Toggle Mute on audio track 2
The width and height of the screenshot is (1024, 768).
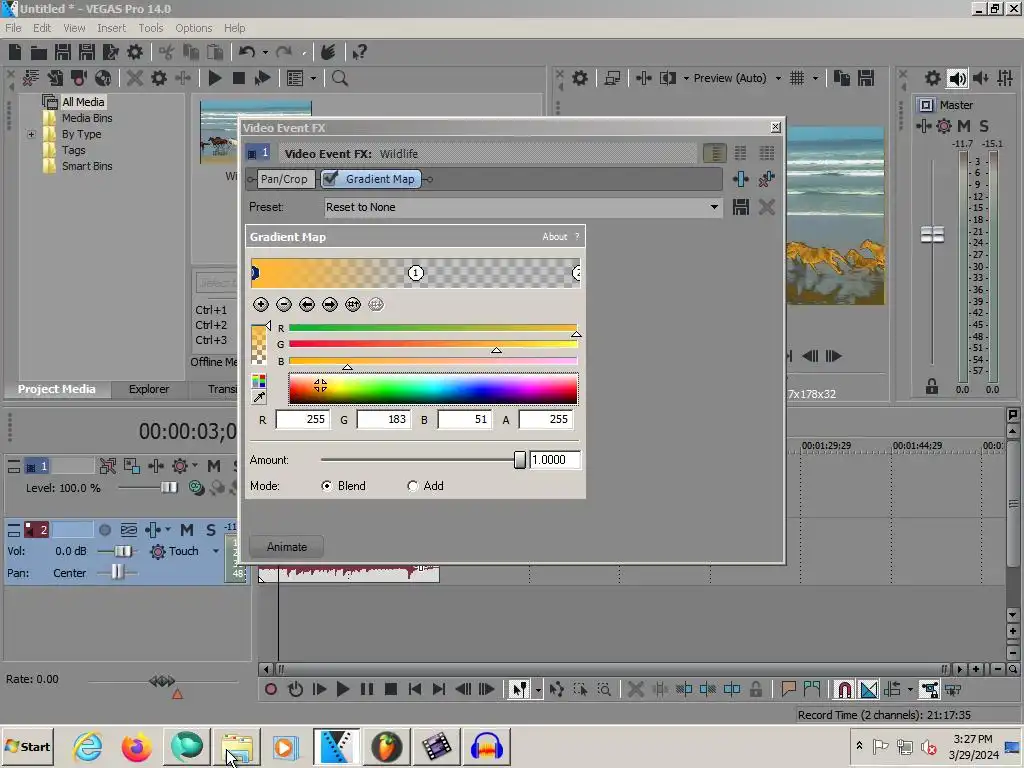187,530
